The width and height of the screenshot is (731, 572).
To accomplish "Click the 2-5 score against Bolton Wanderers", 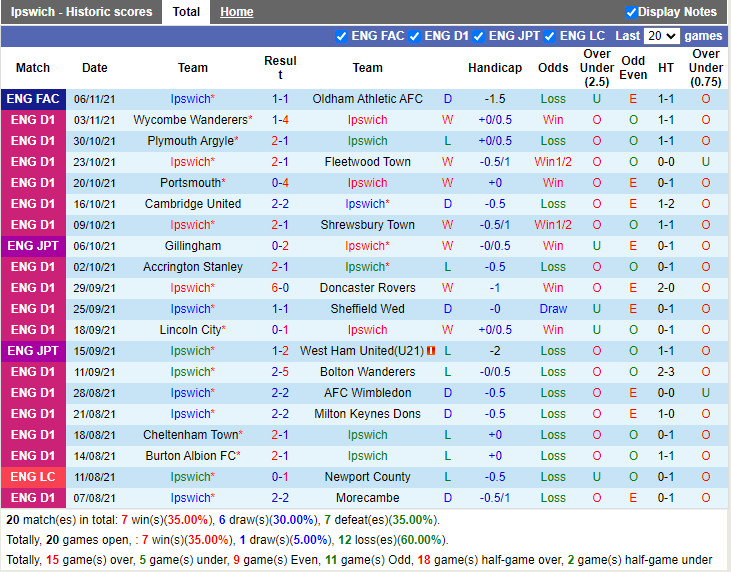I will pos(280,372).
